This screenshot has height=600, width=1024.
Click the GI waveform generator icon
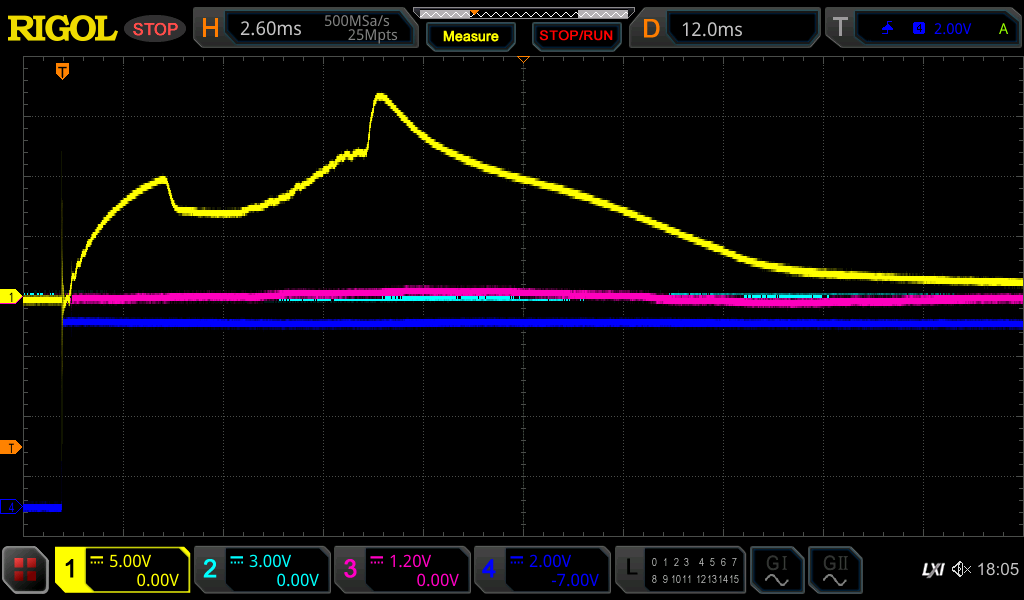click(776, 570)
